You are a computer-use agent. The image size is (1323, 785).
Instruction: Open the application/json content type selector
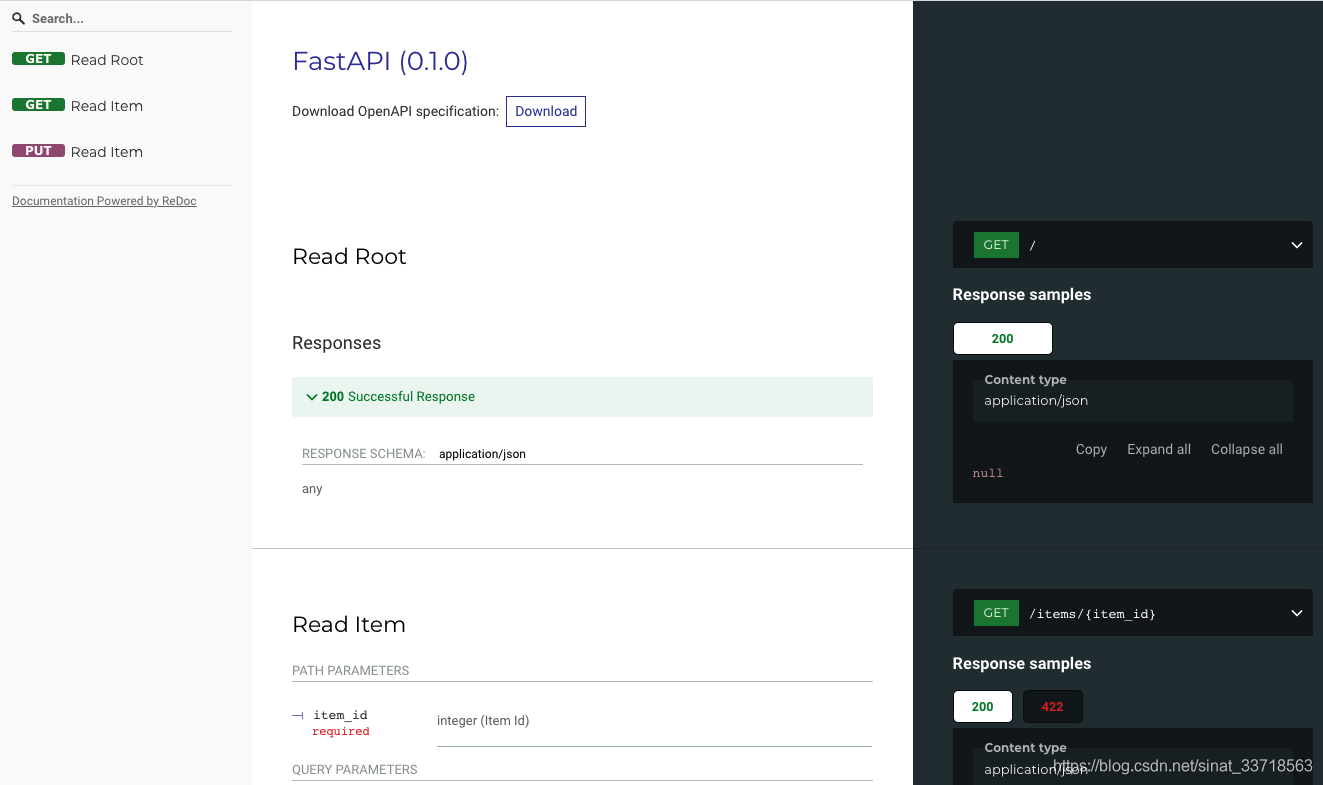1132,400
